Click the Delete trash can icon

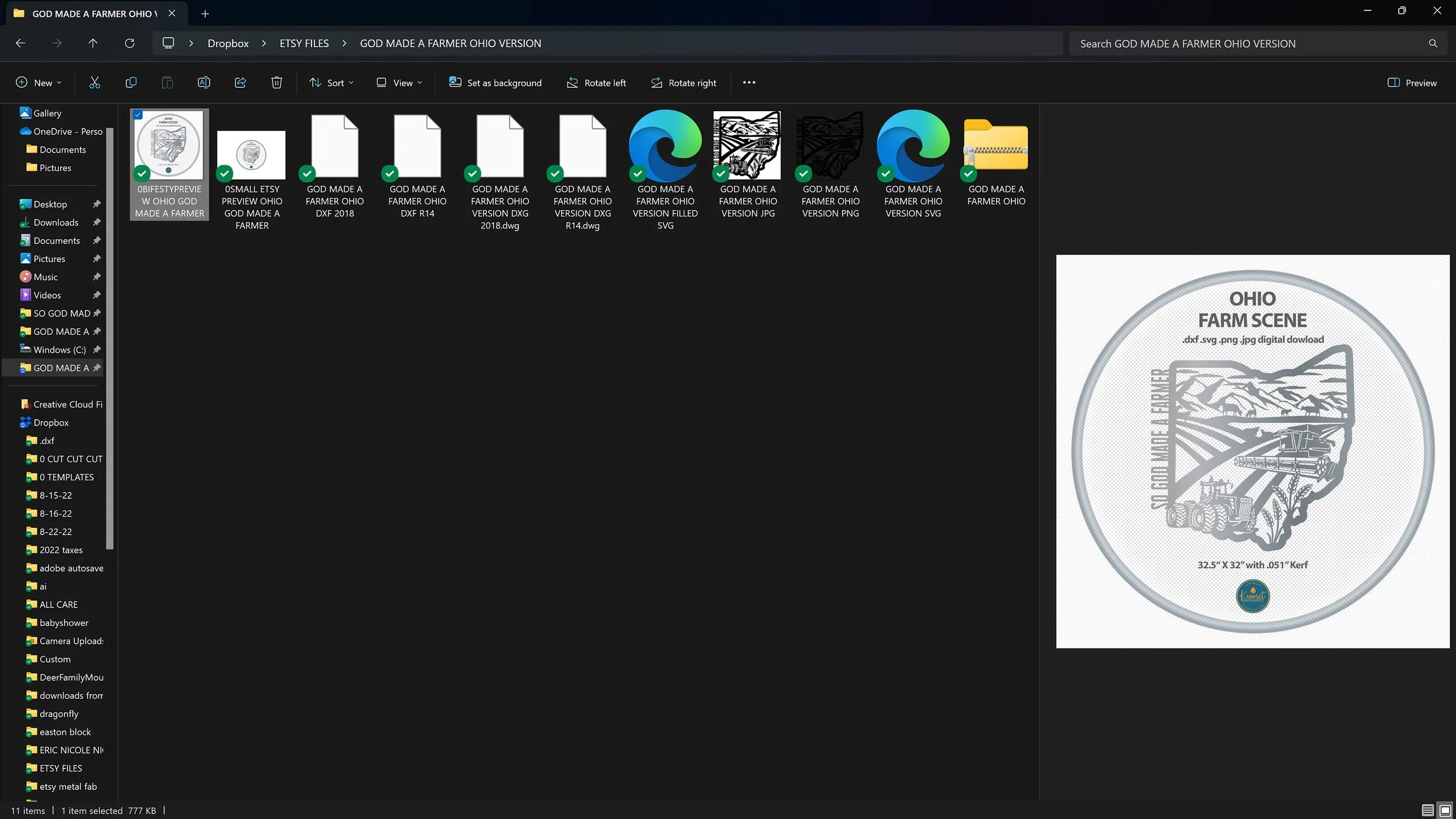tap(277, 83)
